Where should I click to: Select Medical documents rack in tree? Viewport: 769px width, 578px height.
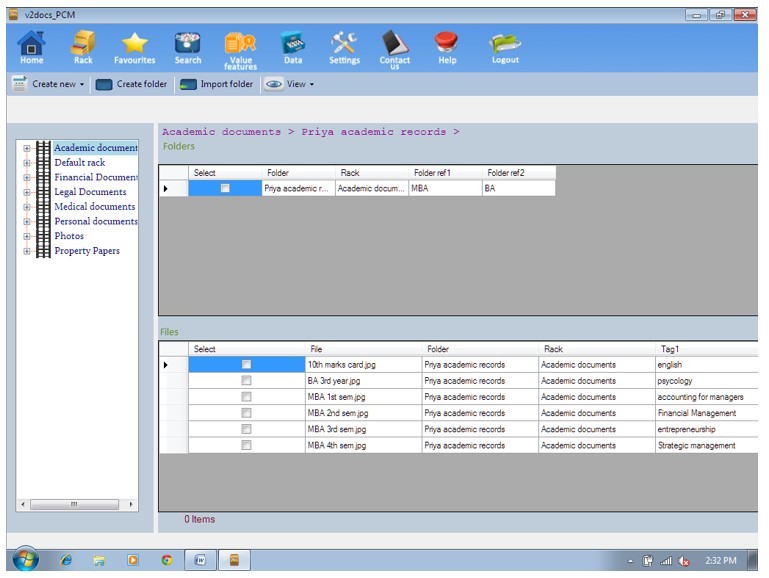click(x=94, y=207)
